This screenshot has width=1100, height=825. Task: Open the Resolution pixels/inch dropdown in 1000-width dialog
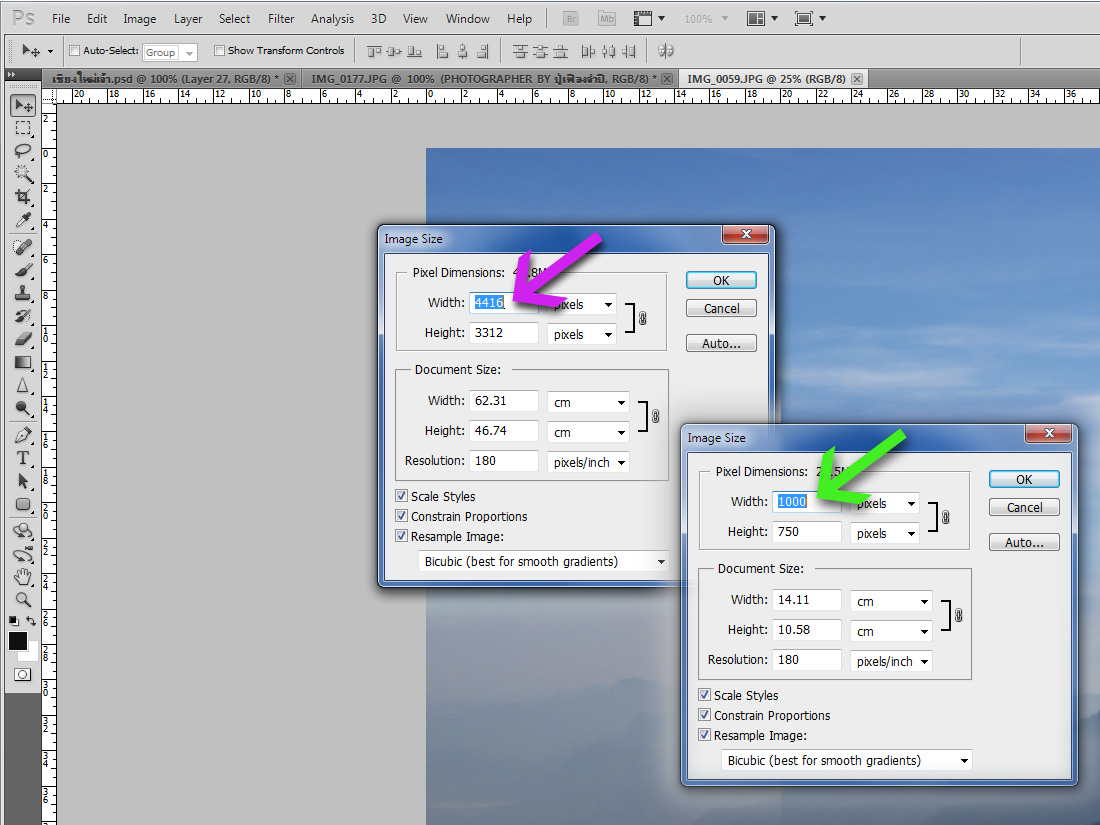click(891, 661)
